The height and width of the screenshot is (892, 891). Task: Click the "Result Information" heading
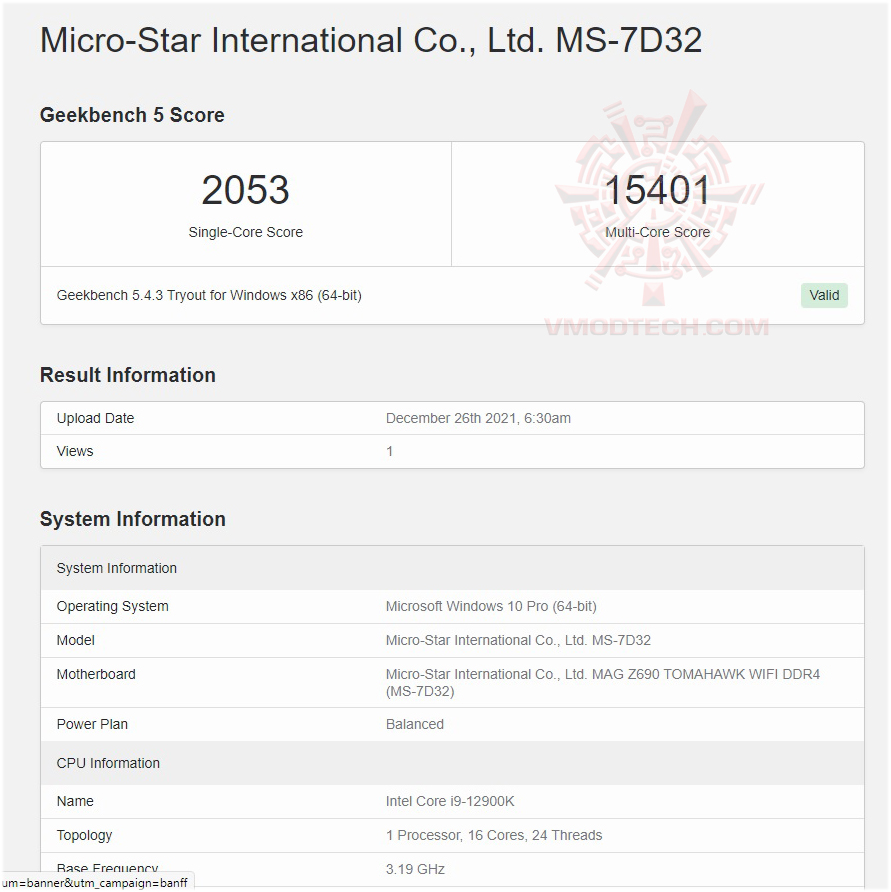click(127, 375)
